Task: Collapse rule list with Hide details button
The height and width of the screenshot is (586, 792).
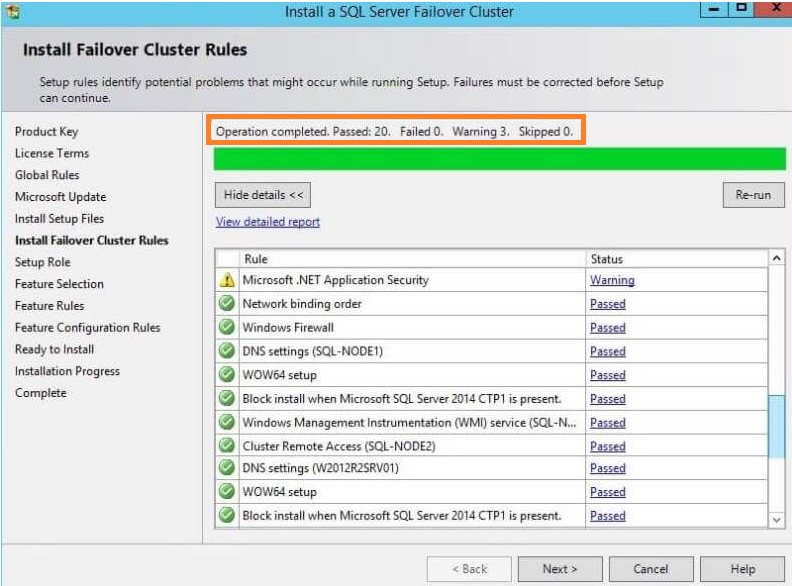Action: point(263,195)
